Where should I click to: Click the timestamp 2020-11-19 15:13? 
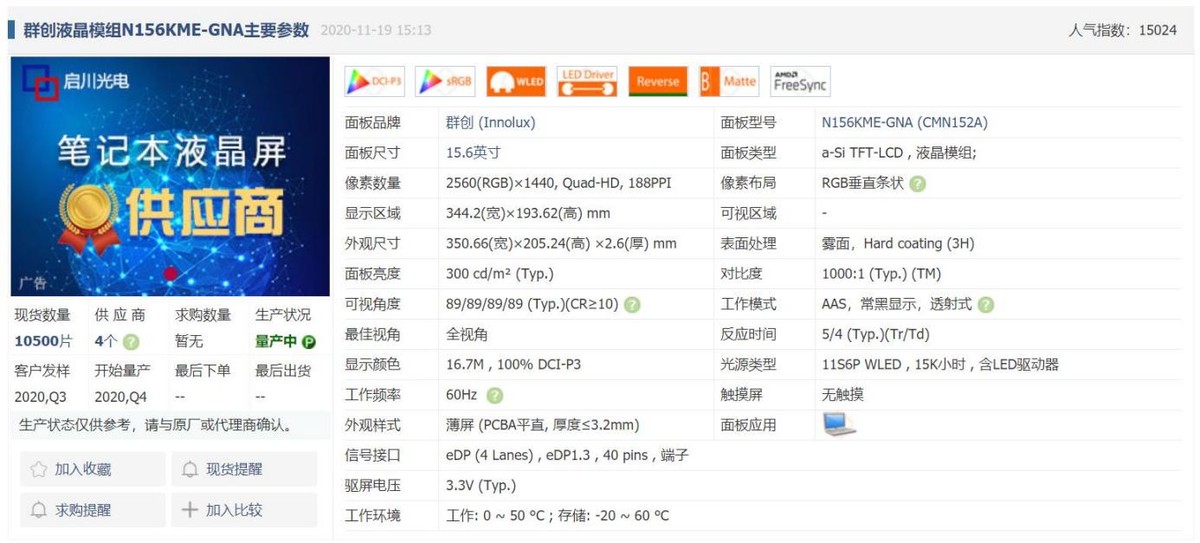click(x=376, y=31)
